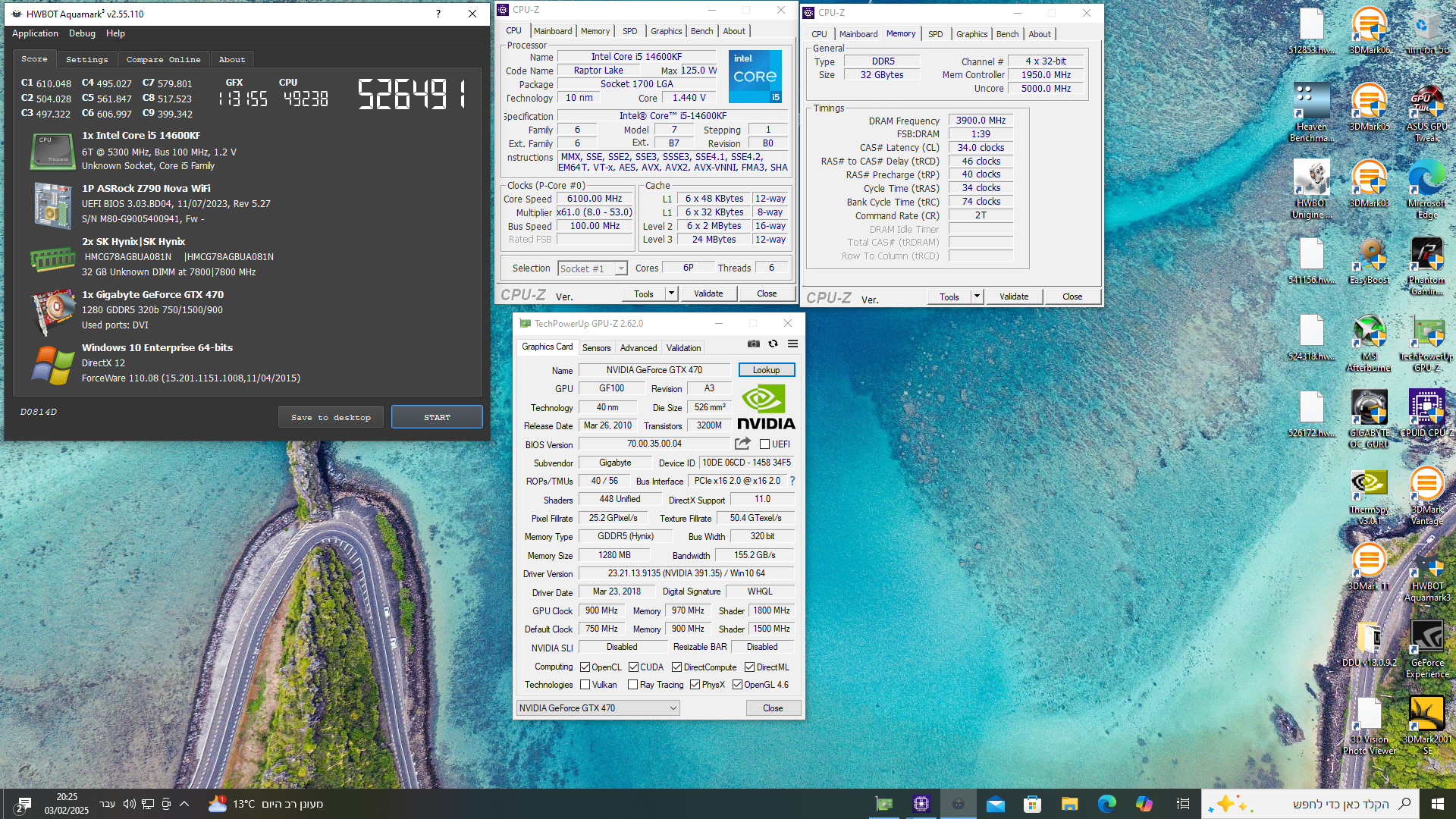Viewport: 1456px width, 819px height.
Task: Toggle OpenGL 4.6 checkbox
Action: 737,685
